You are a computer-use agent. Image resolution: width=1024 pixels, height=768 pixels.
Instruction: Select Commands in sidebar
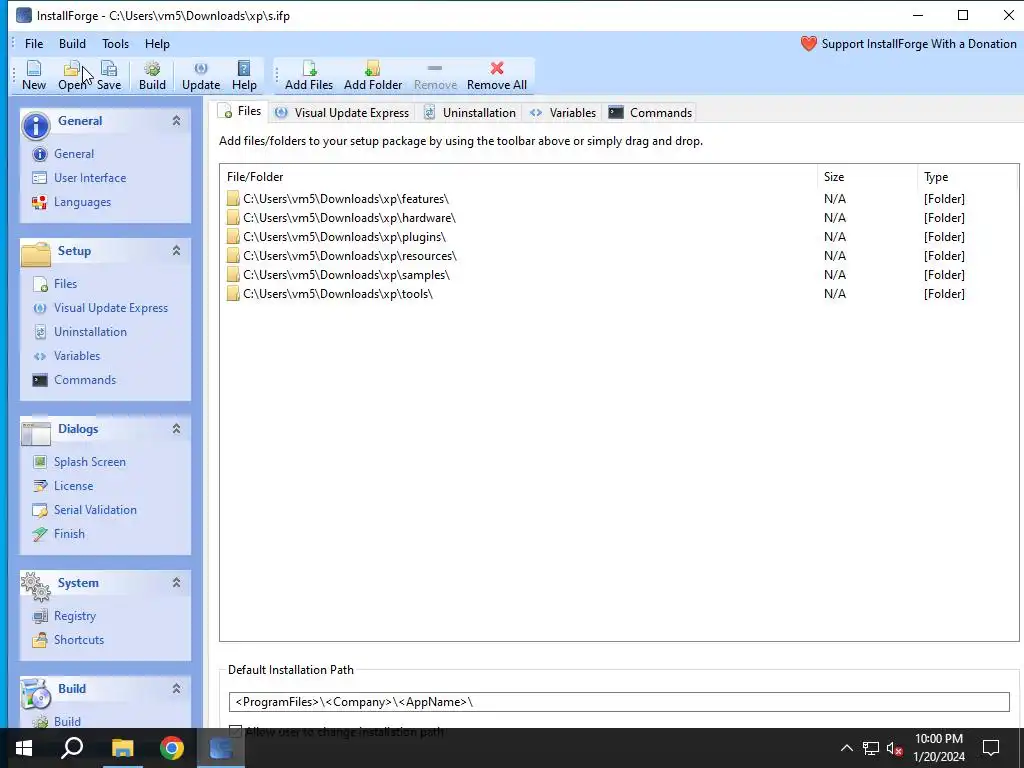tap(85, 381)
